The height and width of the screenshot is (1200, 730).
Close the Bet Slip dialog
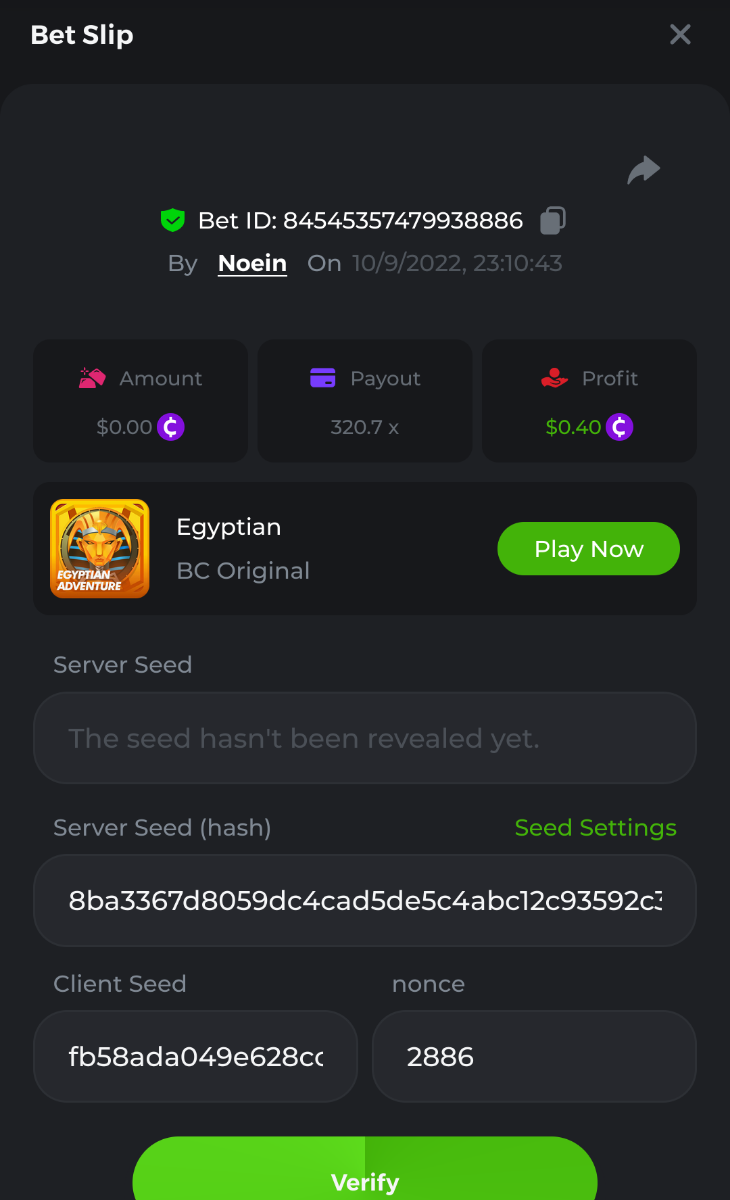(680, 35)
